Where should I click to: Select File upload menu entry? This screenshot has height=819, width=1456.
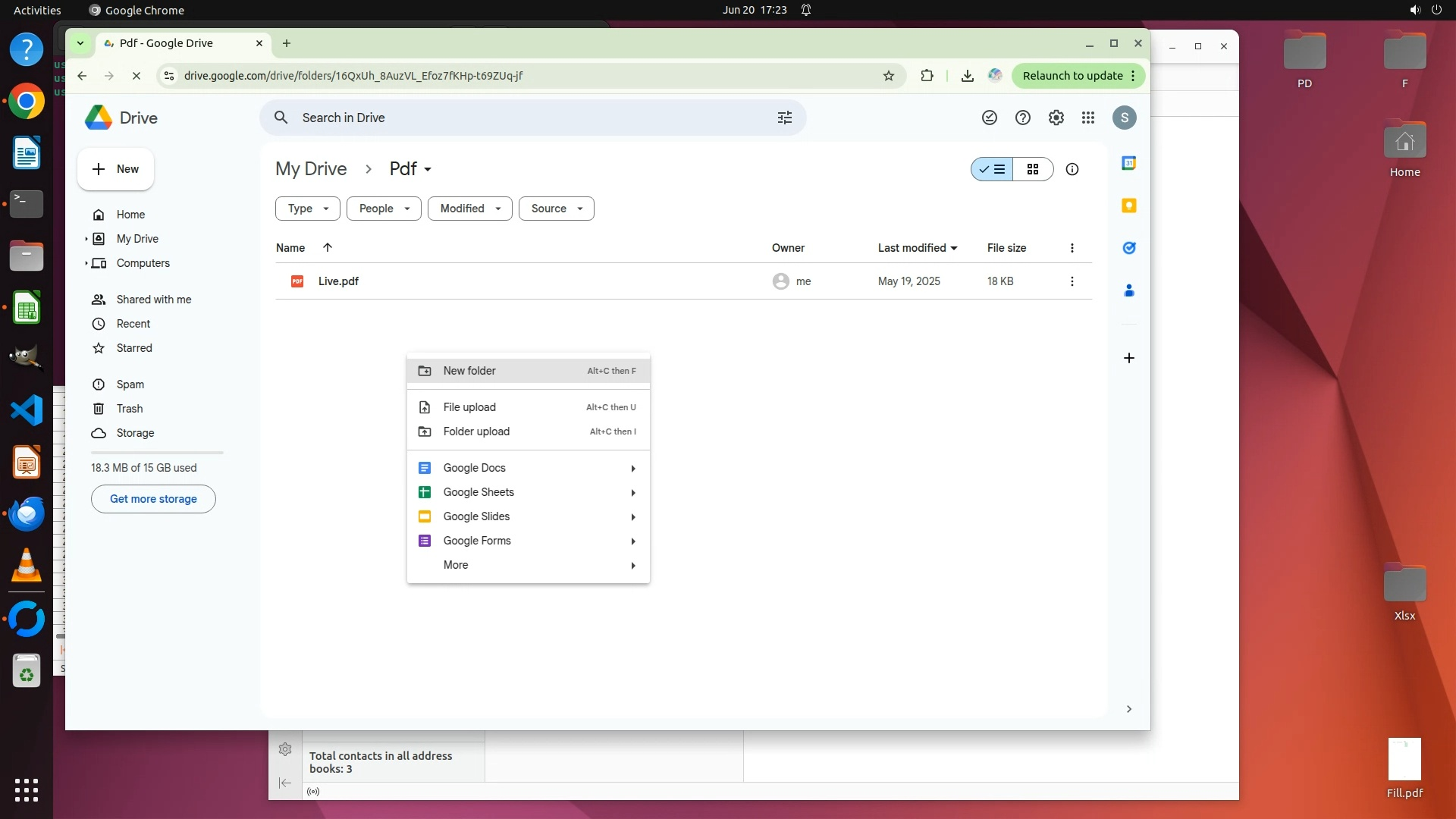click(x=469, y=407)
